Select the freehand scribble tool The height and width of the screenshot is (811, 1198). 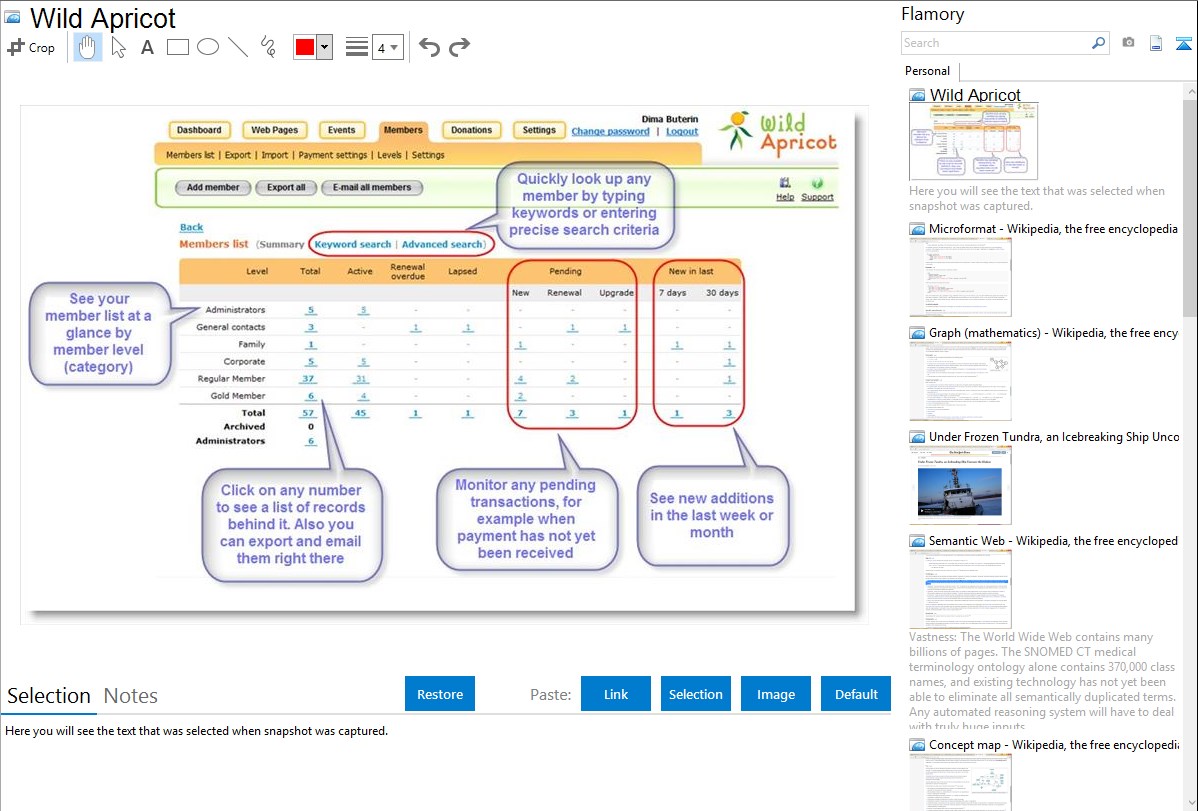pyautogui.click(x=268, y=47)
